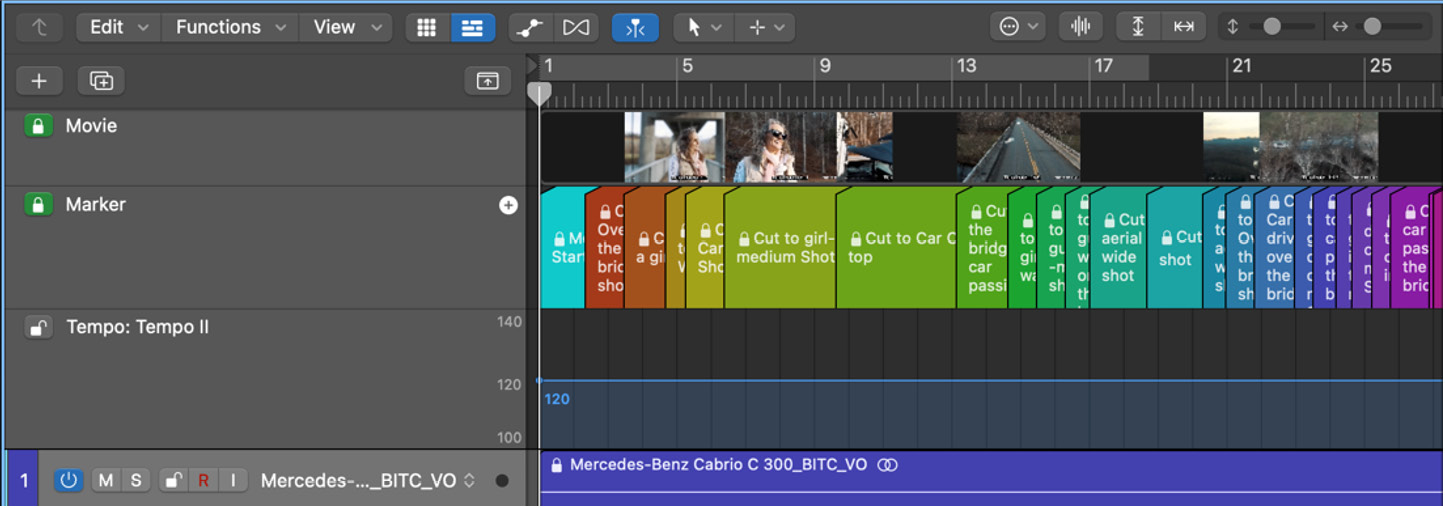1445x508 pixels.
Task: Click the horizontal auto zoom button
Action: coord(1184,27)
